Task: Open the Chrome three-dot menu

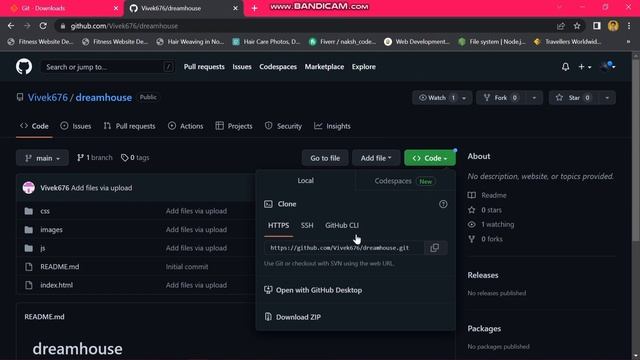Action: pyautogui.click(x=629, y=26)
